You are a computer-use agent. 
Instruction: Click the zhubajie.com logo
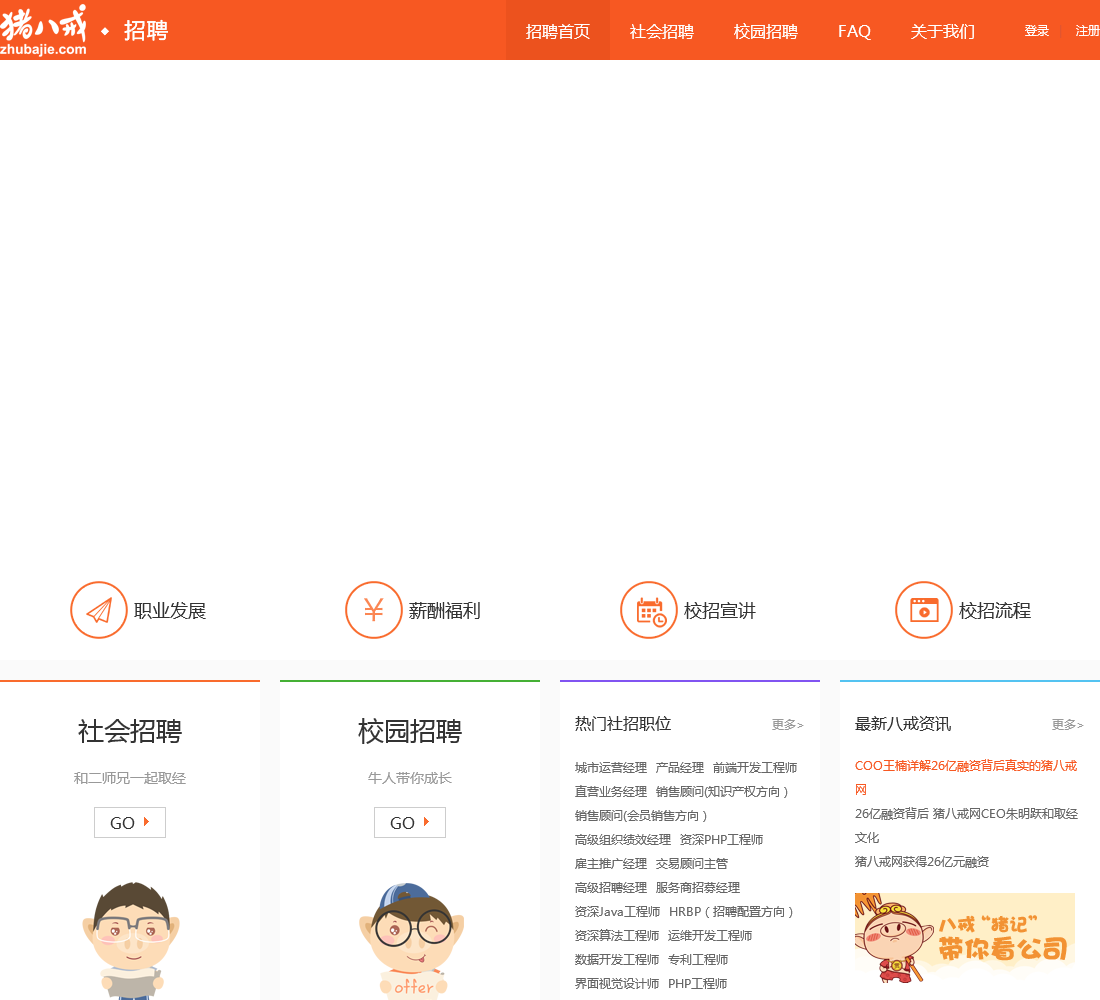[43, 30]
